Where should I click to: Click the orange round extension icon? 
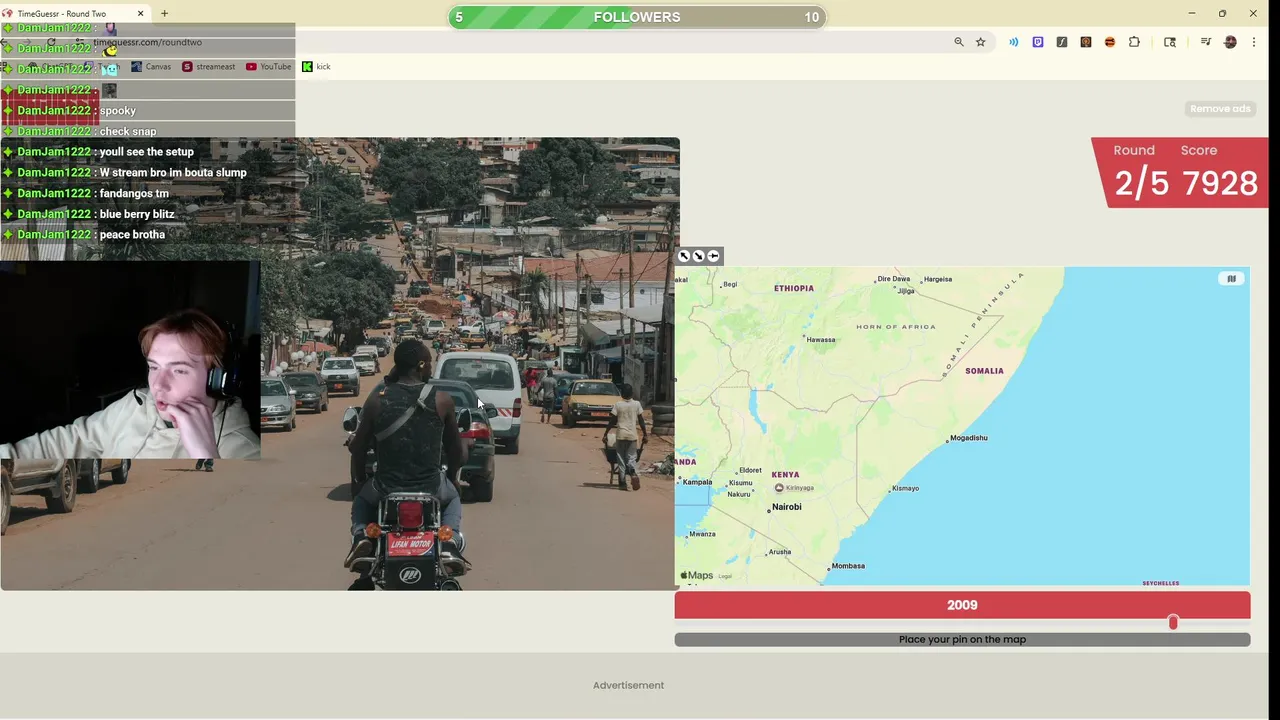click(x=1110, y=42)
